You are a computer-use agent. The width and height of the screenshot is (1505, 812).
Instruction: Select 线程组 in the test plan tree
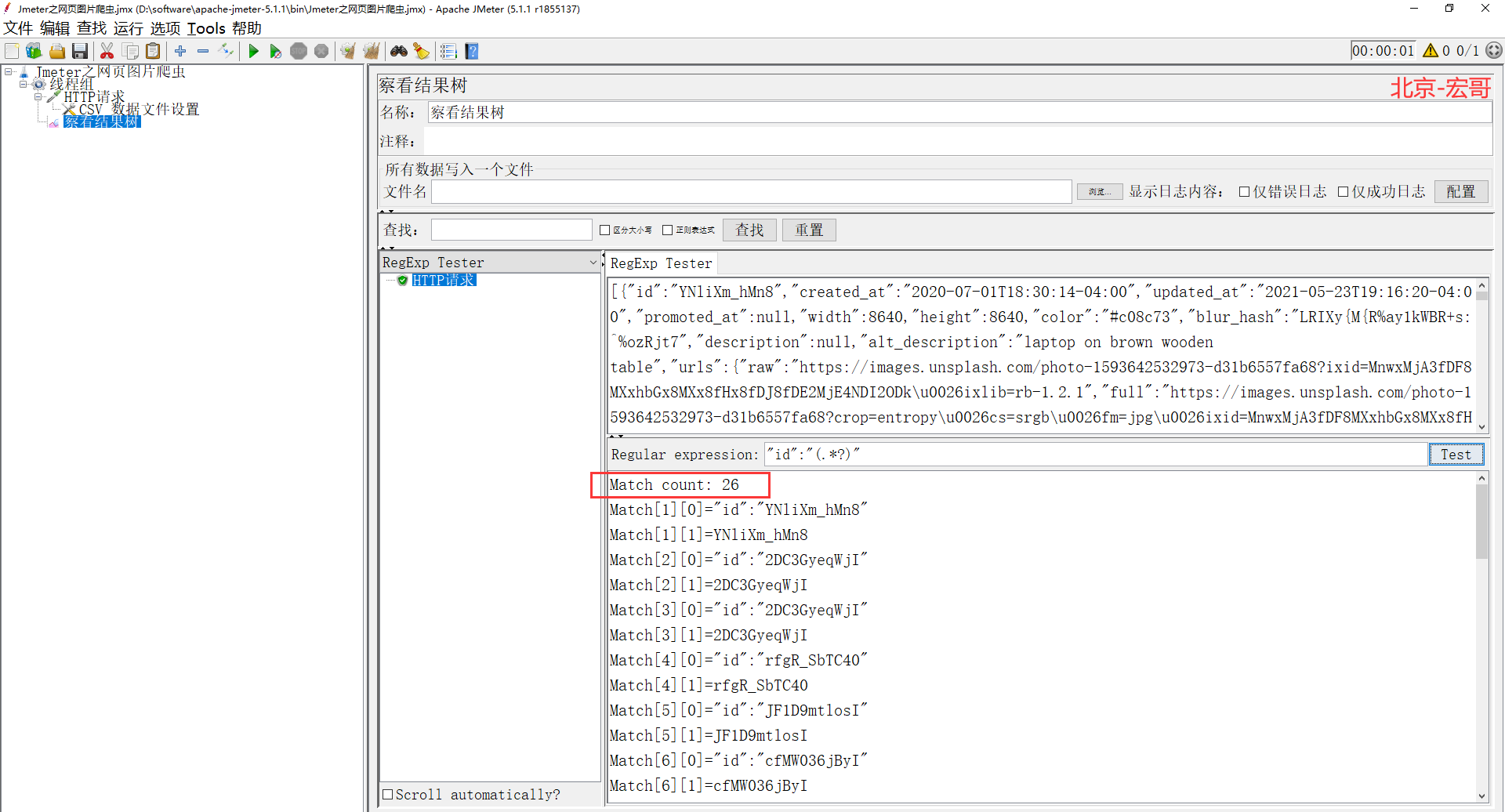[71, 84]
